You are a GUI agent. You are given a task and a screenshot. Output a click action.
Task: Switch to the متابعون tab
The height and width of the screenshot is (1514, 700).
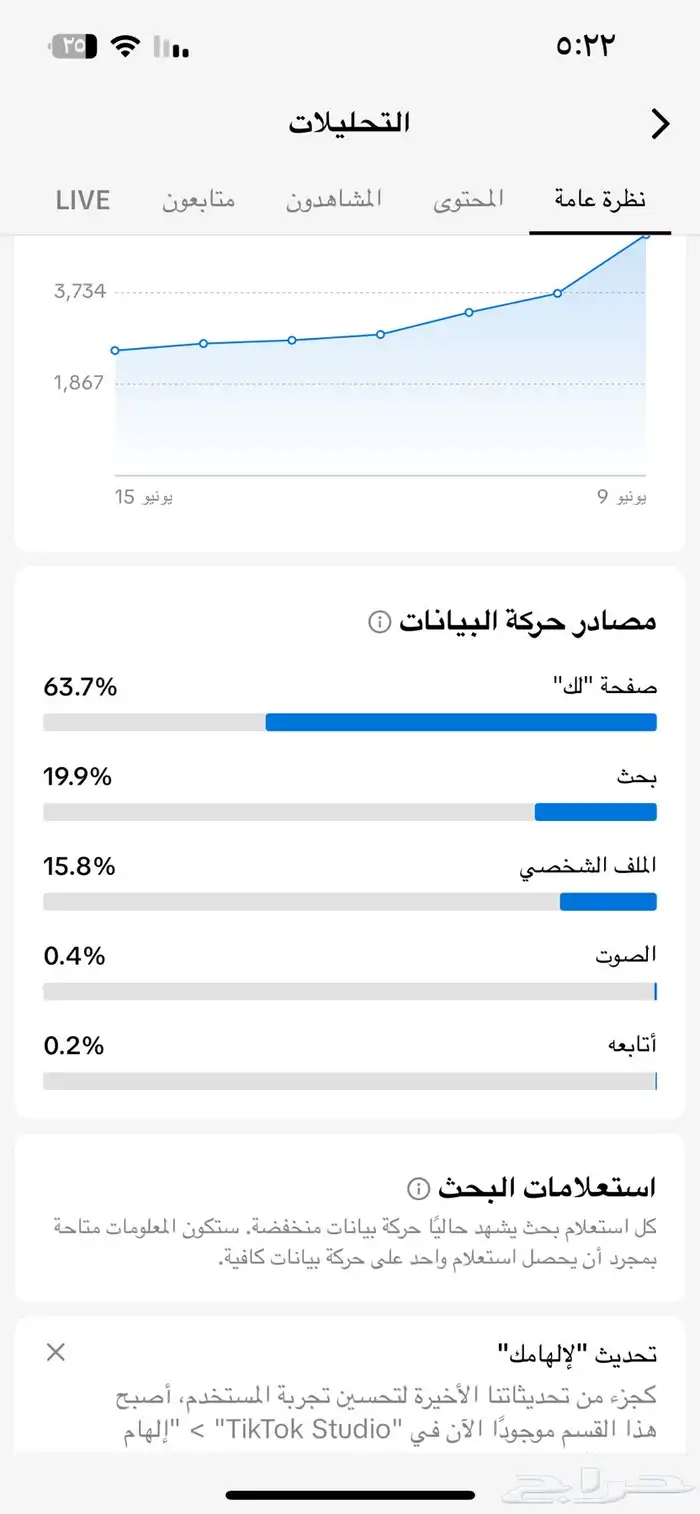[199, 199]
